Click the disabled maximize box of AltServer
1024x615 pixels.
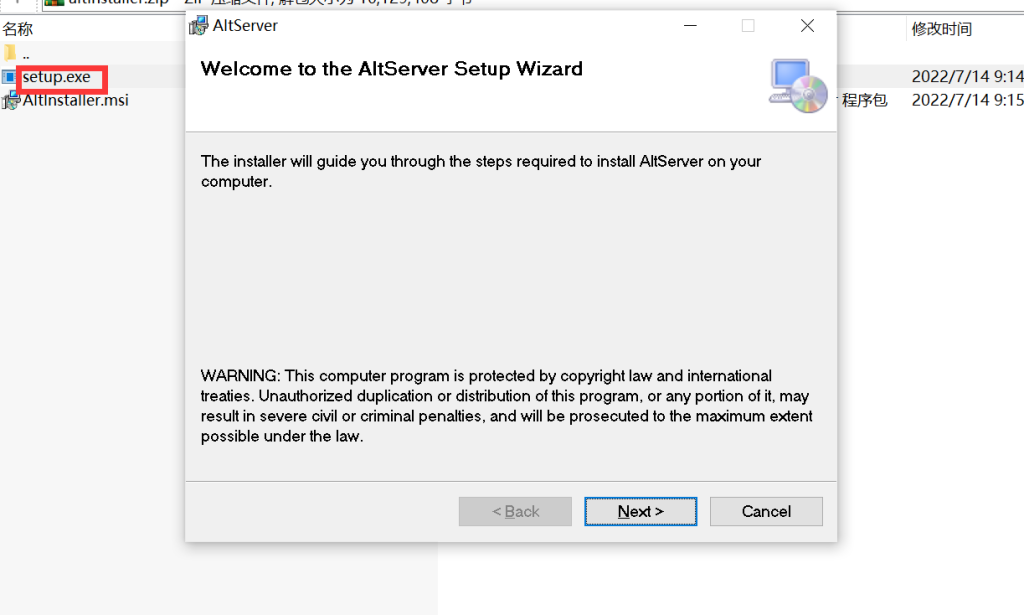pos(748,25)
